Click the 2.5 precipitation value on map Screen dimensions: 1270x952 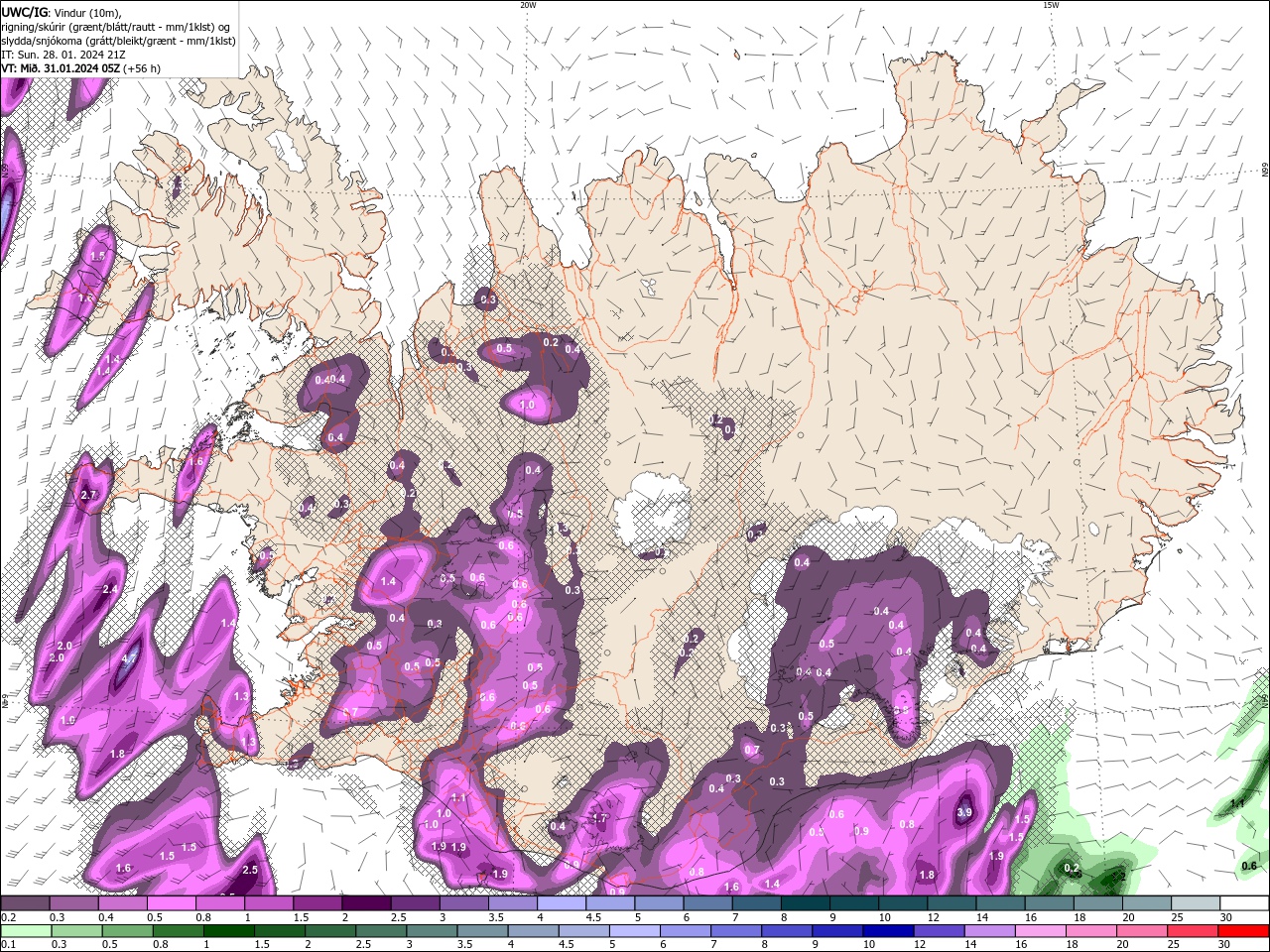point(250,870)
